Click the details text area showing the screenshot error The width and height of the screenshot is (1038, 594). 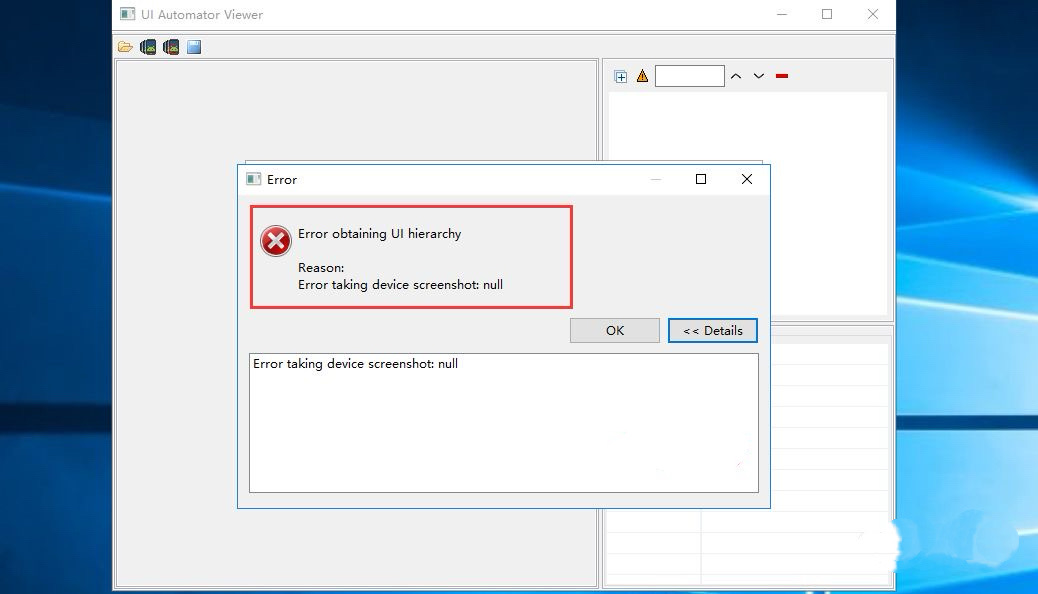504,422
